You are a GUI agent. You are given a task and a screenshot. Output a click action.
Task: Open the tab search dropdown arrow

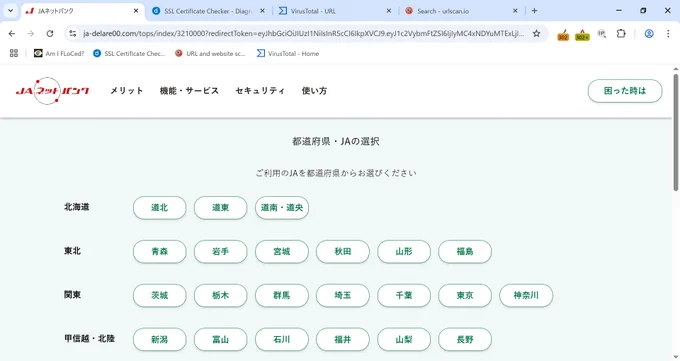tap(10, 10)
